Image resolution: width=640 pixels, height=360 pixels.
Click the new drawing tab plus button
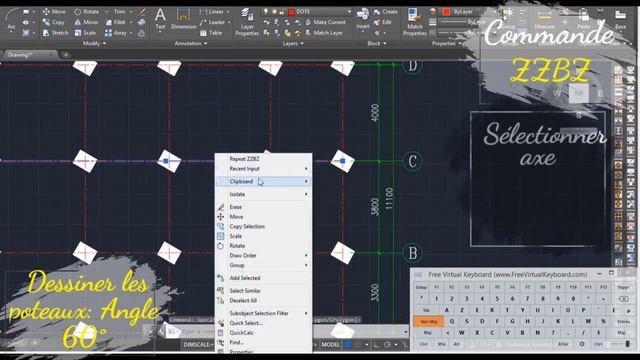click(x=66, y=54)
